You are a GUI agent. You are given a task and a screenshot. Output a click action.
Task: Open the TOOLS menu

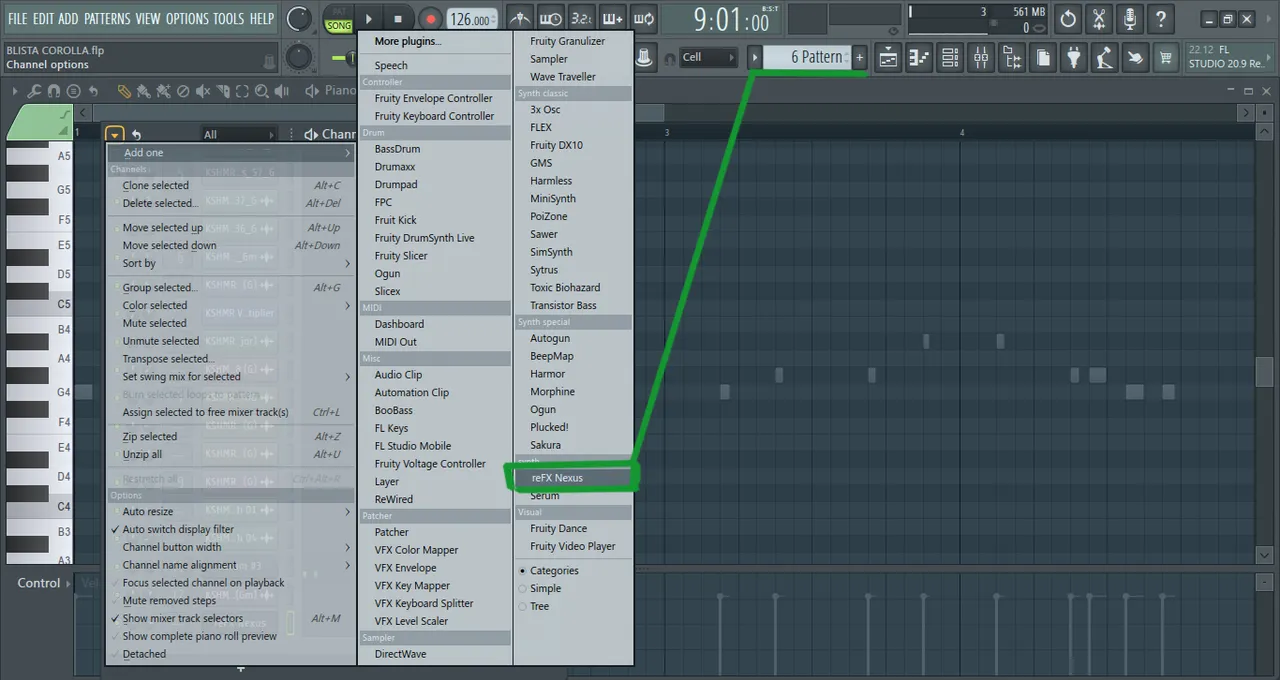tap(228, 18)
